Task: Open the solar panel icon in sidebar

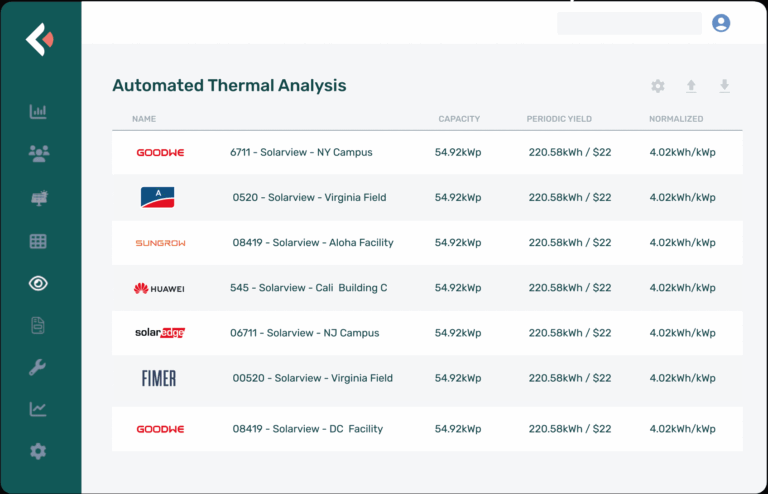Action: [39, 198]
